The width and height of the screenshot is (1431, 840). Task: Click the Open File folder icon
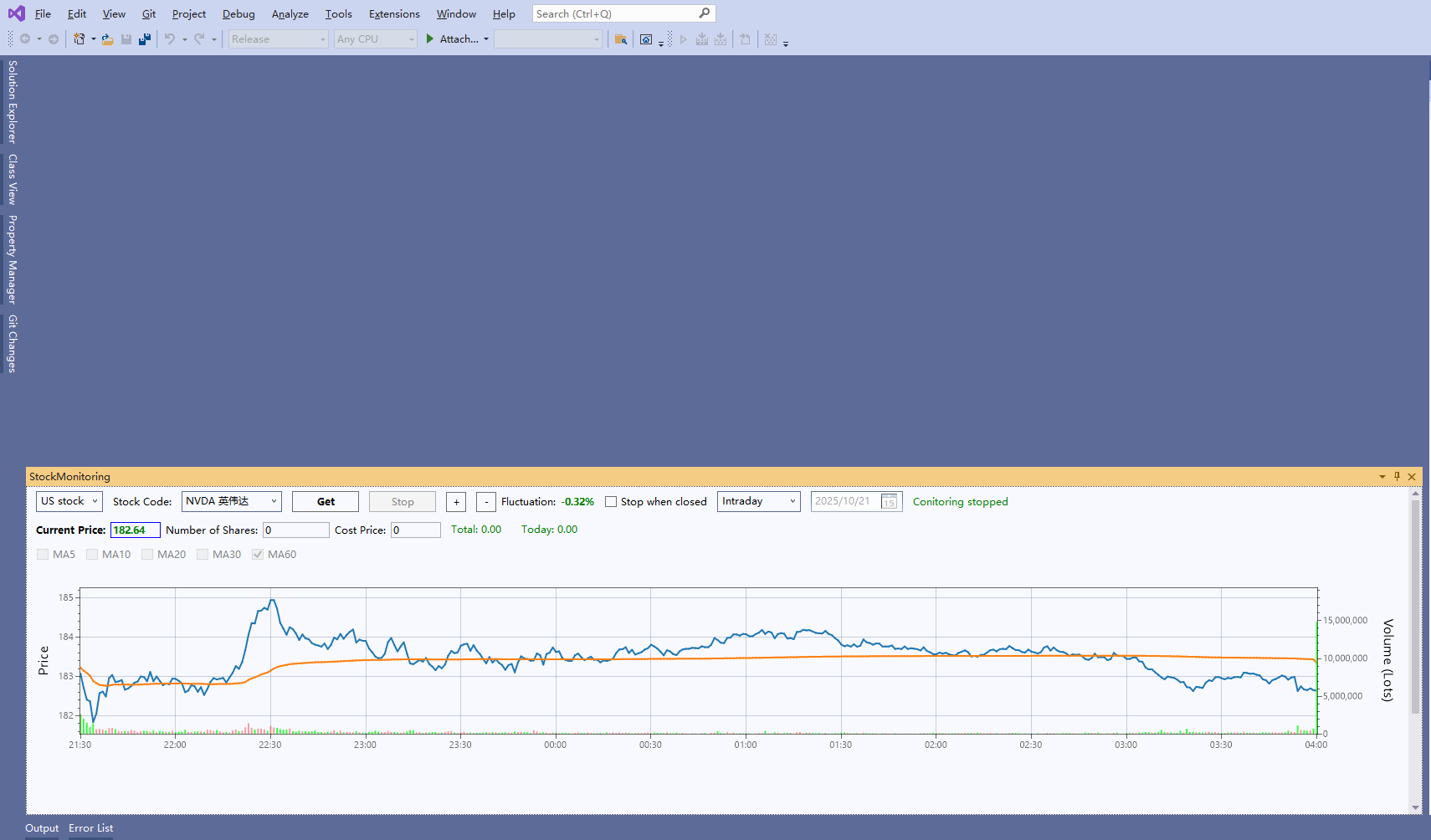107,39
